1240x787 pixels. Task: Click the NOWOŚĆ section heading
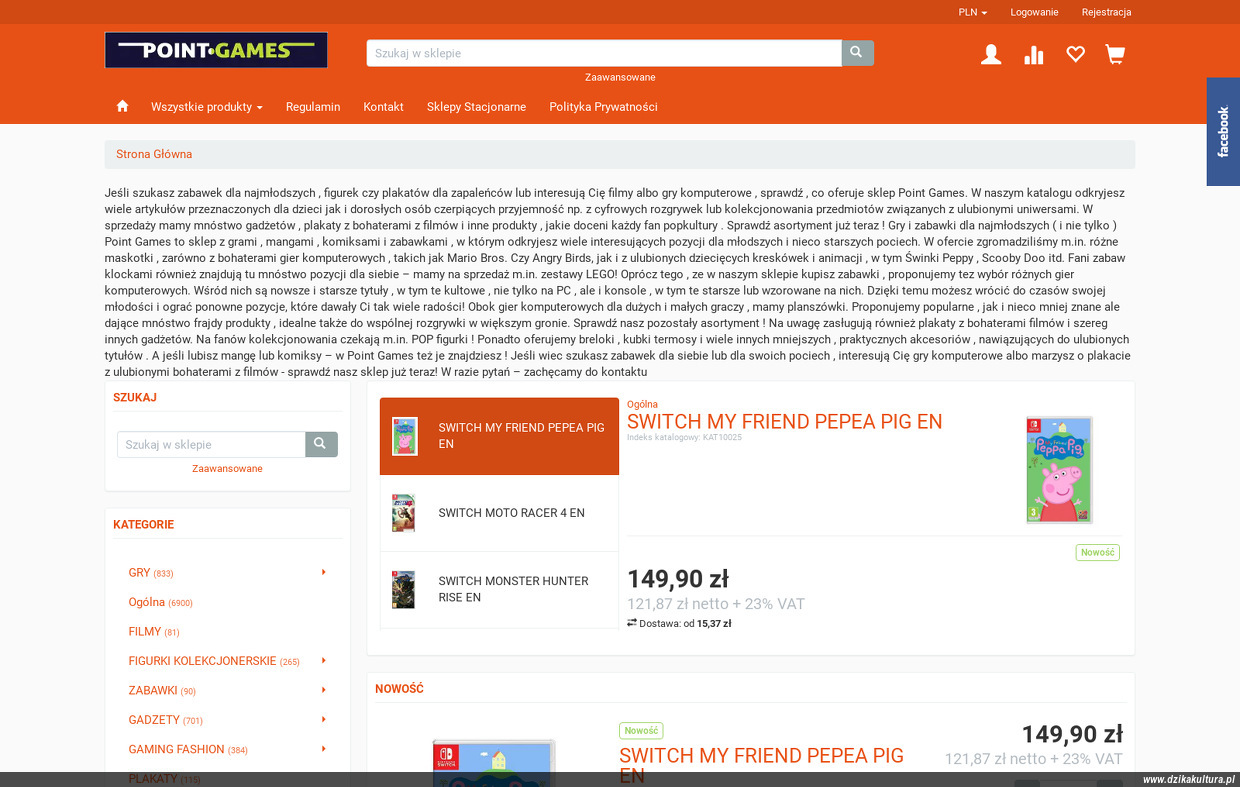tap(399, 689)
